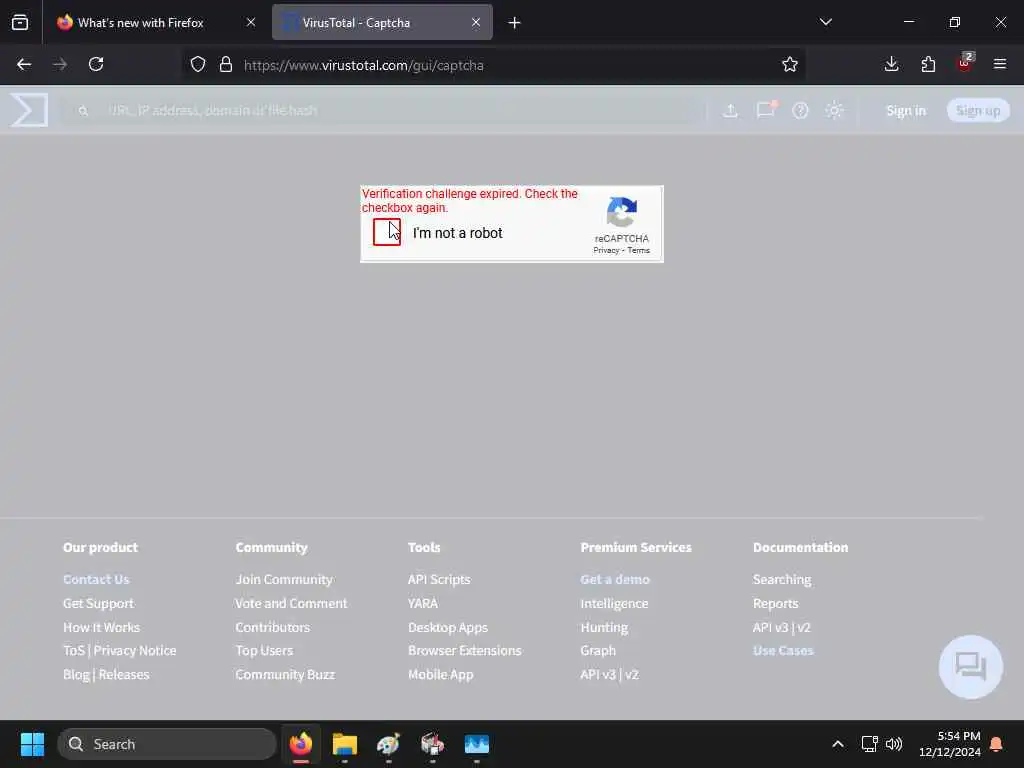Open the Hunting link
This screenshot has width=1024, height=768.
click(604, 628)
